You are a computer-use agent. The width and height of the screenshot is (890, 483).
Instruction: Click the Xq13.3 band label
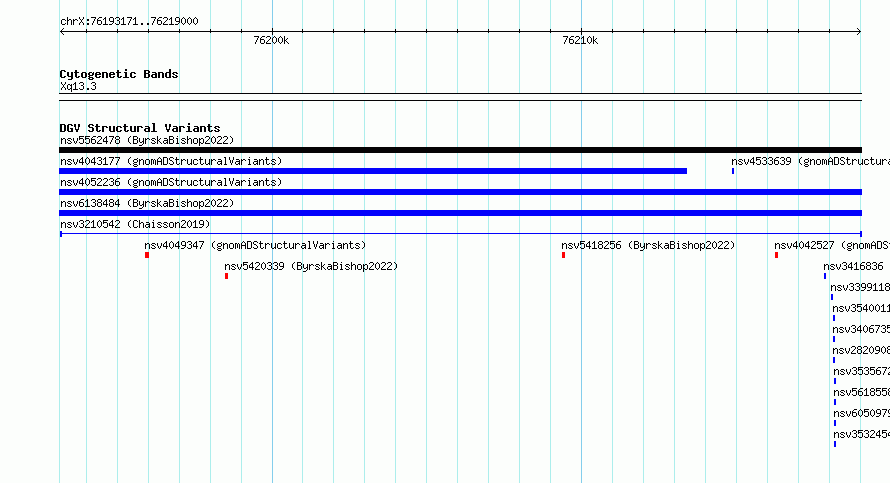tap(78, 86)
